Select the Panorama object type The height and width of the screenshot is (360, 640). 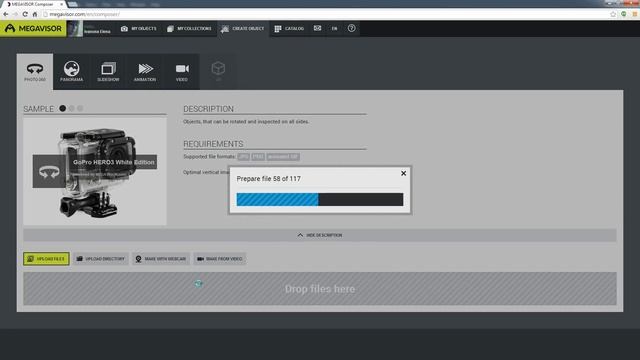[71, 72]
